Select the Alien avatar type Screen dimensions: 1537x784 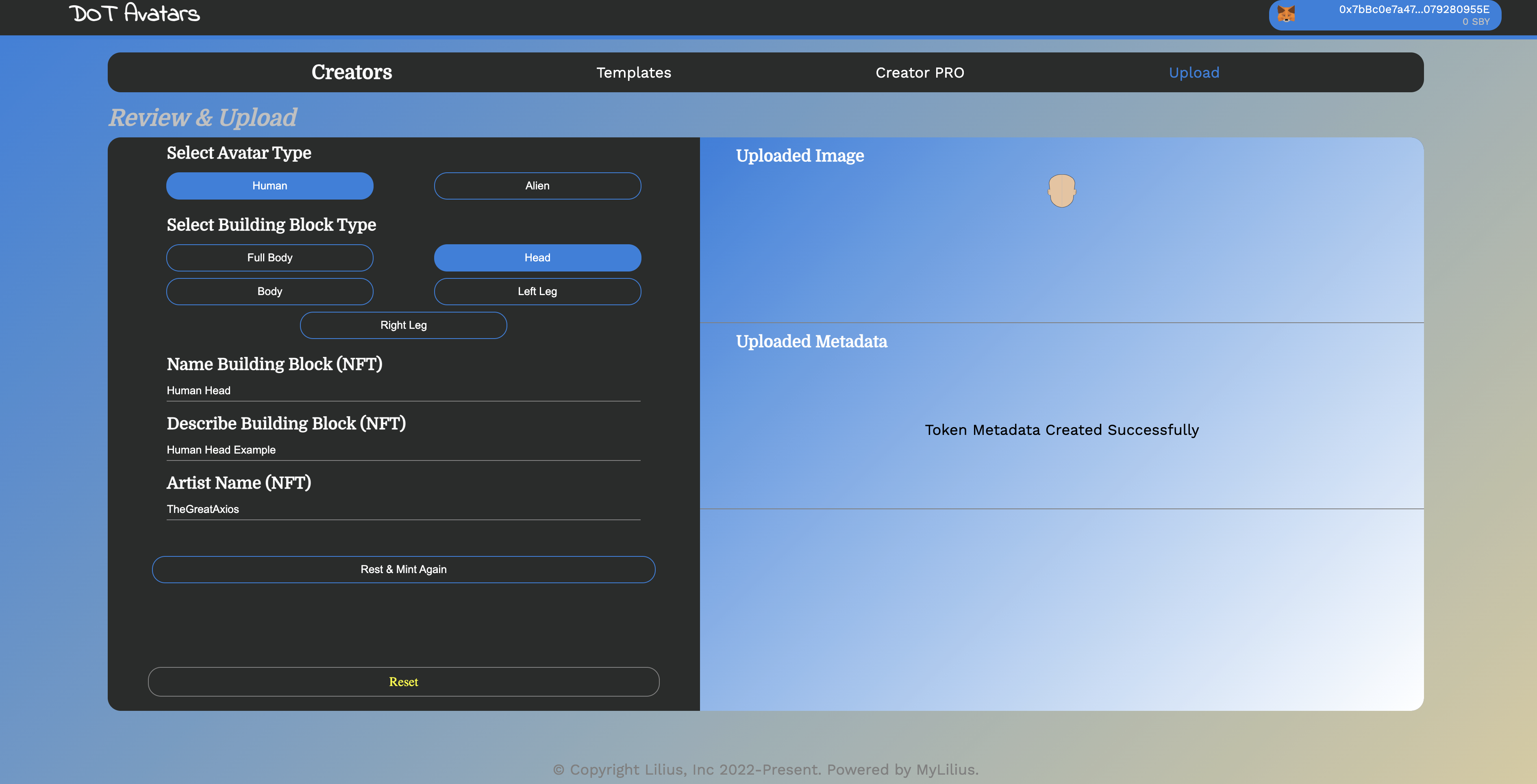[x=537, y=186]
